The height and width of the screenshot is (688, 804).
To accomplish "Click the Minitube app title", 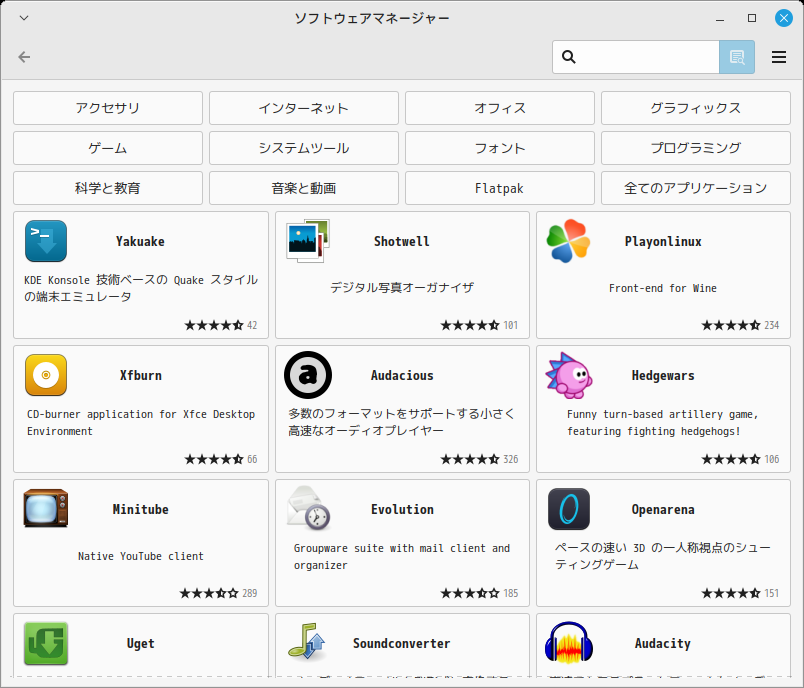I will (140, 509).
